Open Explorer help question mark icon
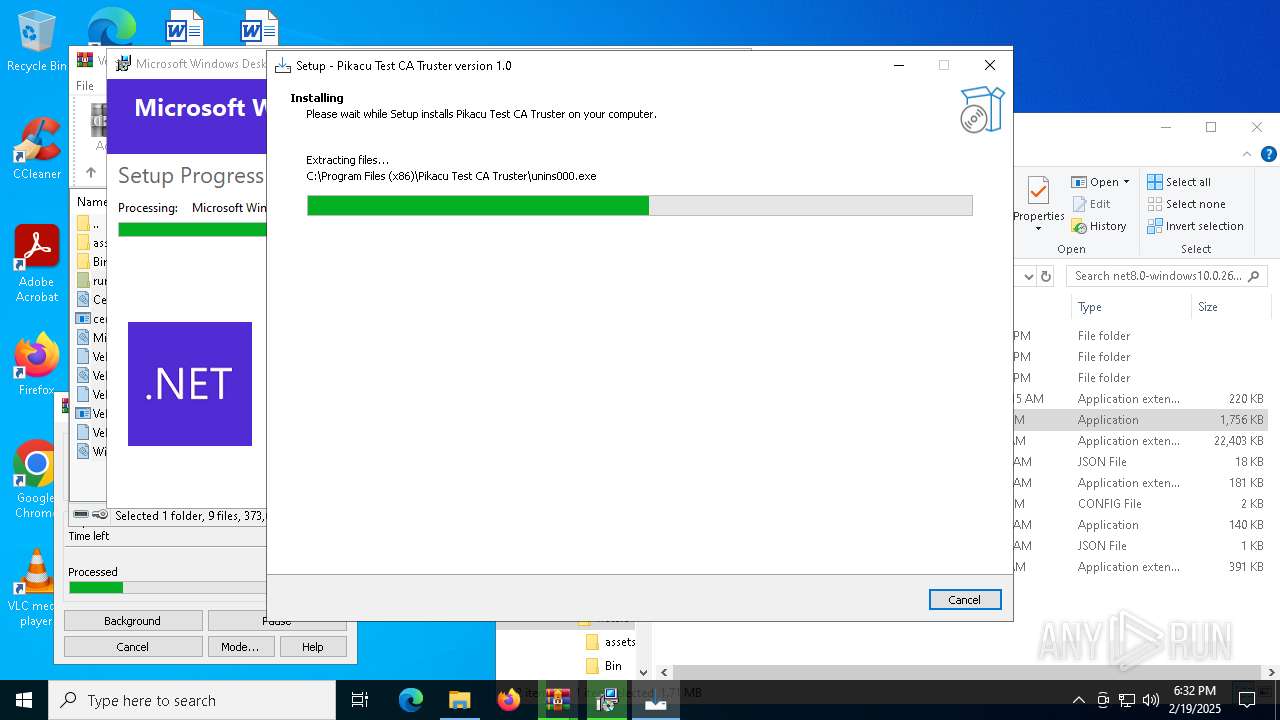This screenshot has height=720, width=1280. point(1268,155)
